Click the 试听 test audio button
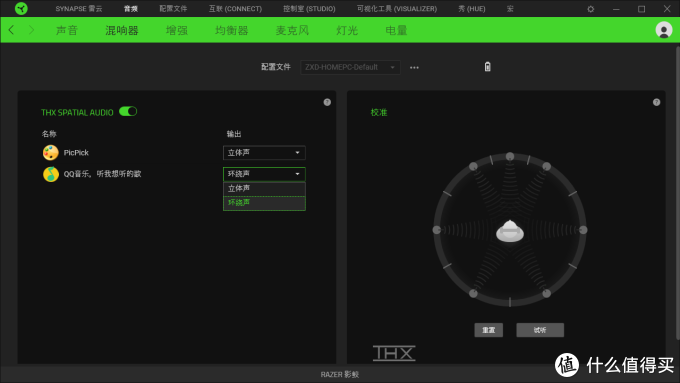Image resolution: width=680 pixels, height=383 pixels. (540, 330)
